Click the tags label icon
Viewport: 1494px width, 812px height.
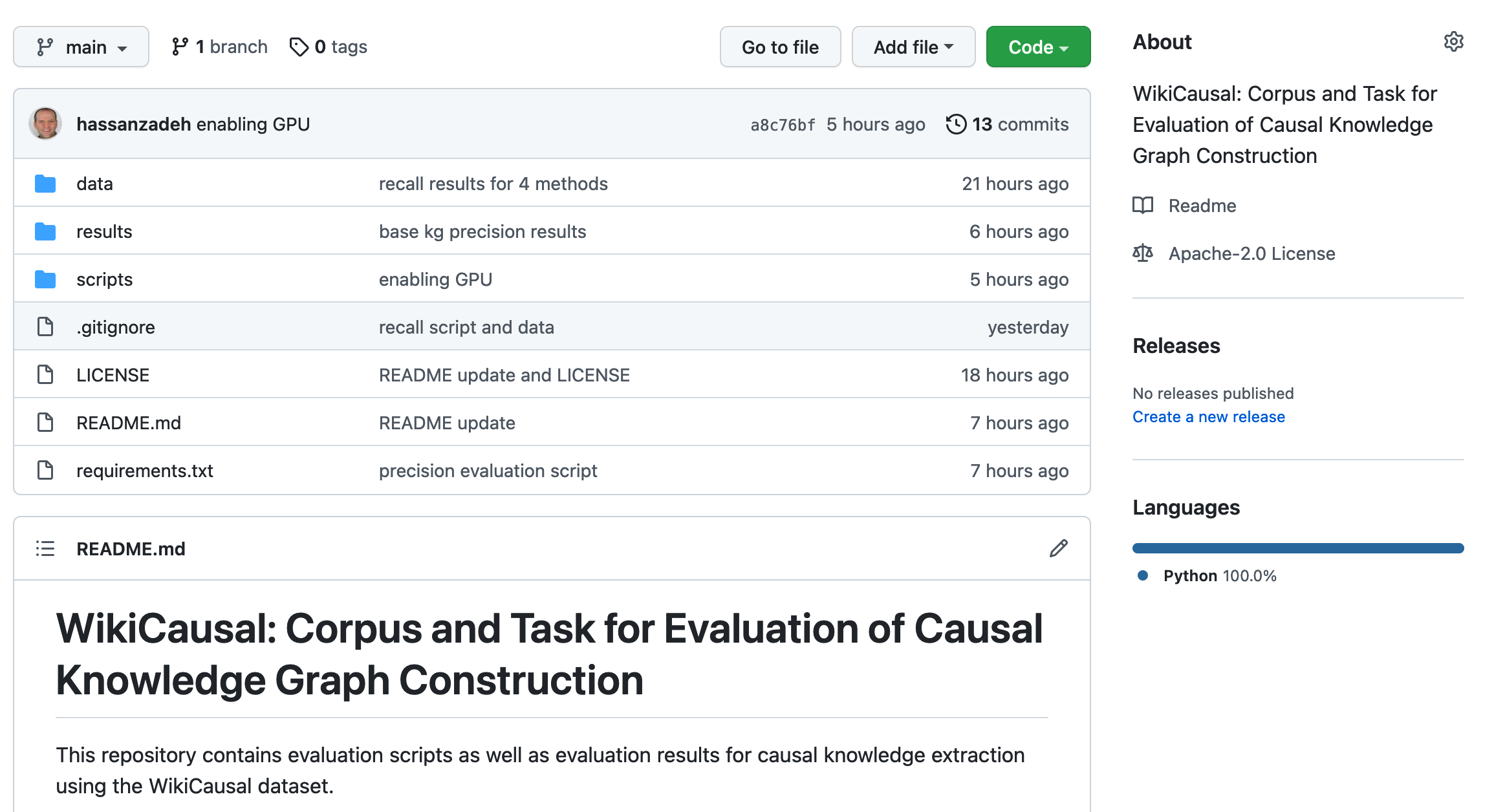299,47
